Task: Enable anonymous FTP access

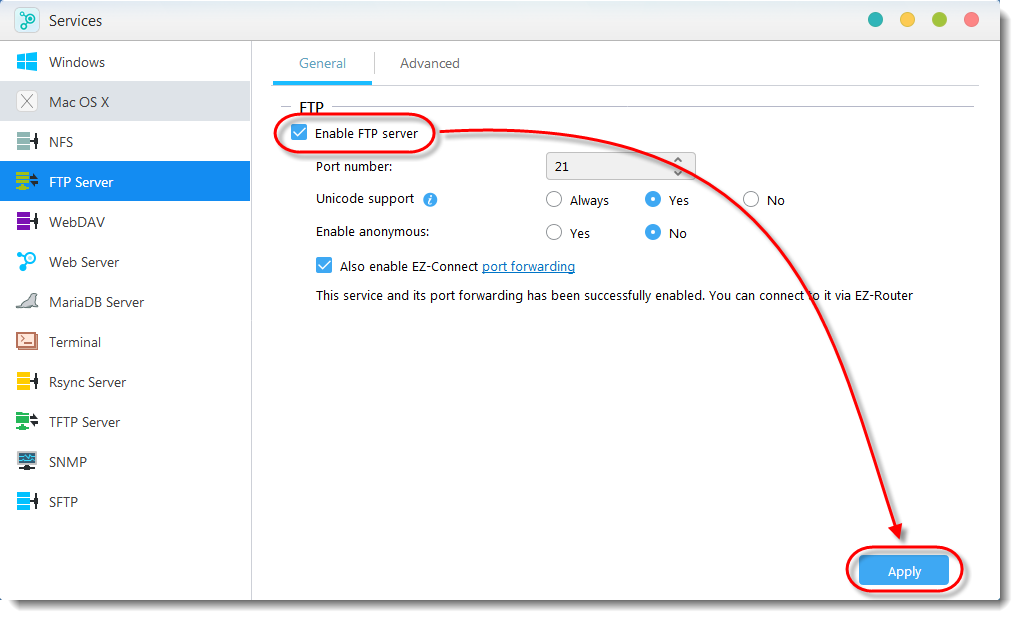Action: (x=554, y=232)
